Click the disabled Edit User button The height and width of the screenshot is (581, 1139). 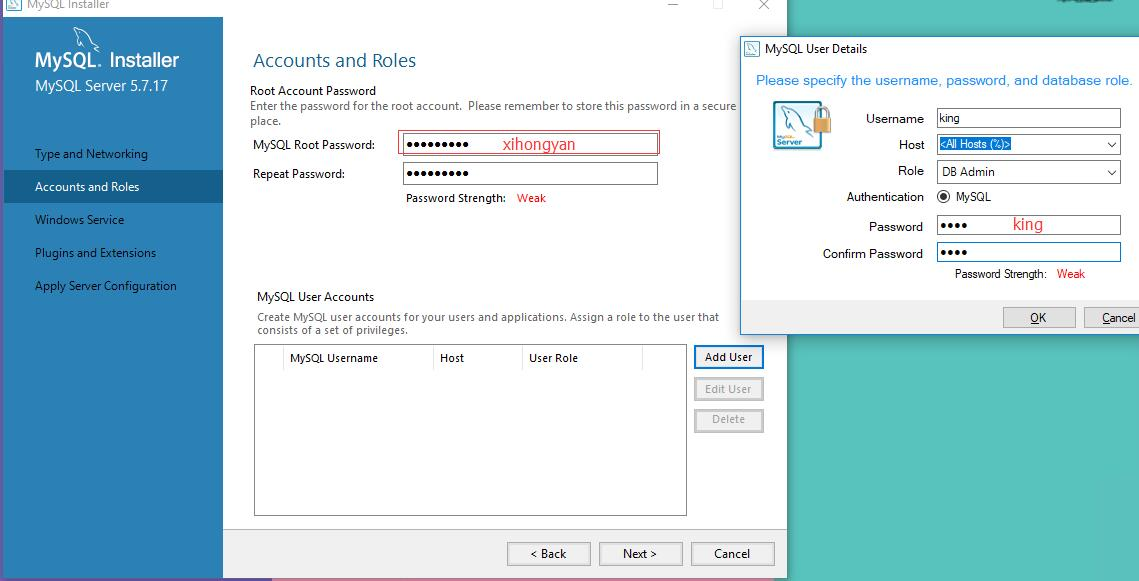(729, 389)
